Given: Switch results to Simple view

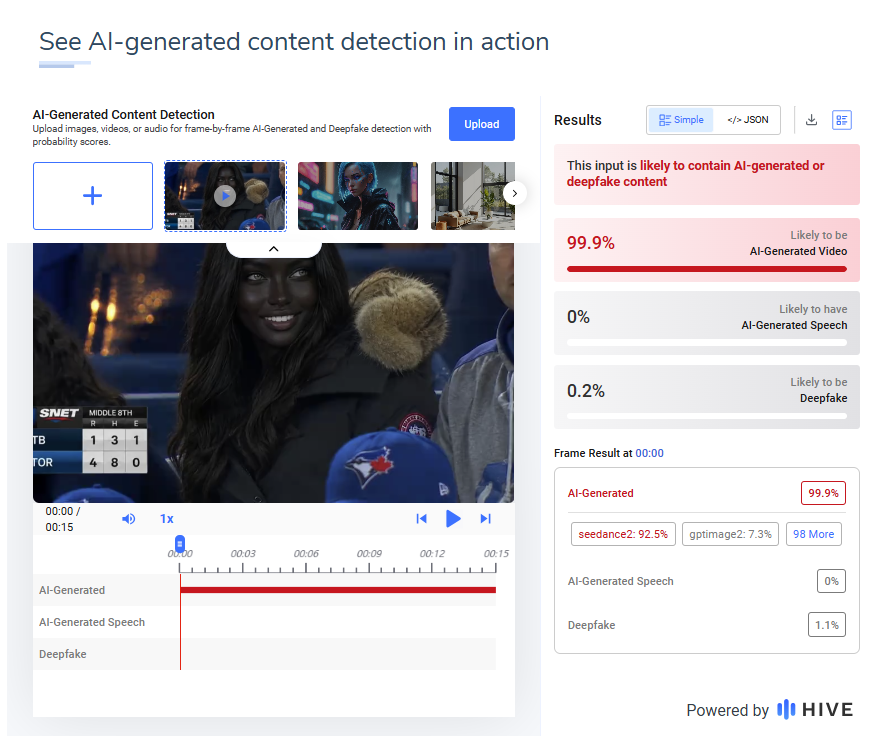Looking at the screenshot, I should pos(681,120).
